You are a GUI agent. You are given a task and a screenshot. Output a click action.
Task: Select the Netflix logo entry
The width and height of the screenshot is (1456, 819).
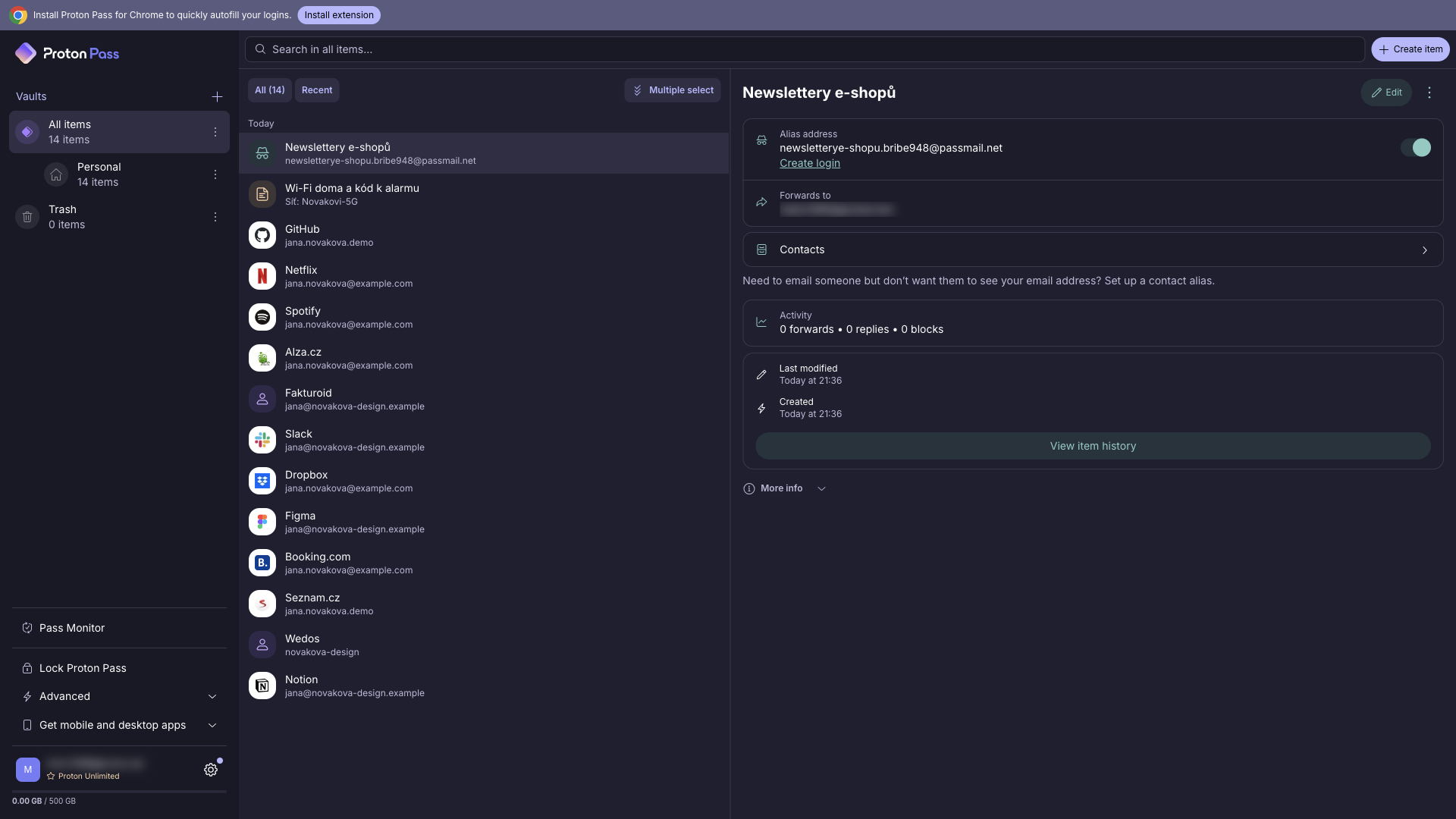pos(262,276)
